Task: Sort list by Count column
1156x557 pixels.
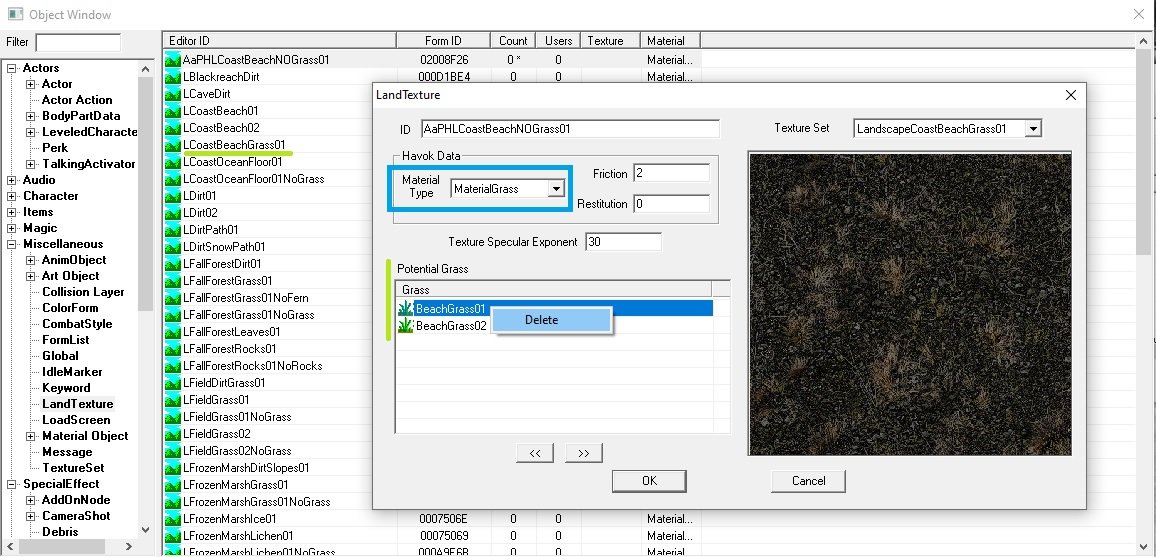Action: [512, 41]
